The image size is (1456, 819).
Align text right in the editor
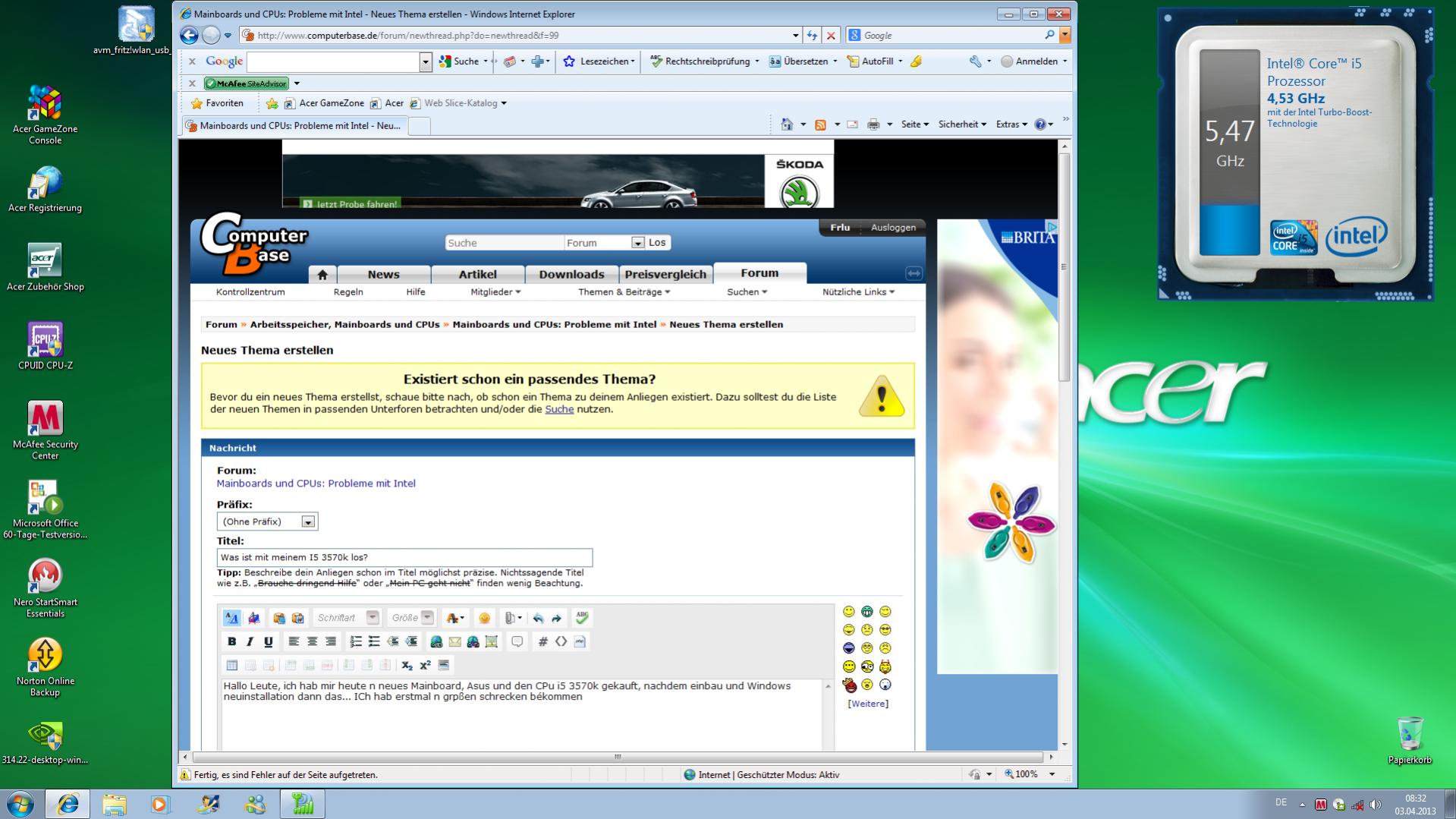point(330,641)
